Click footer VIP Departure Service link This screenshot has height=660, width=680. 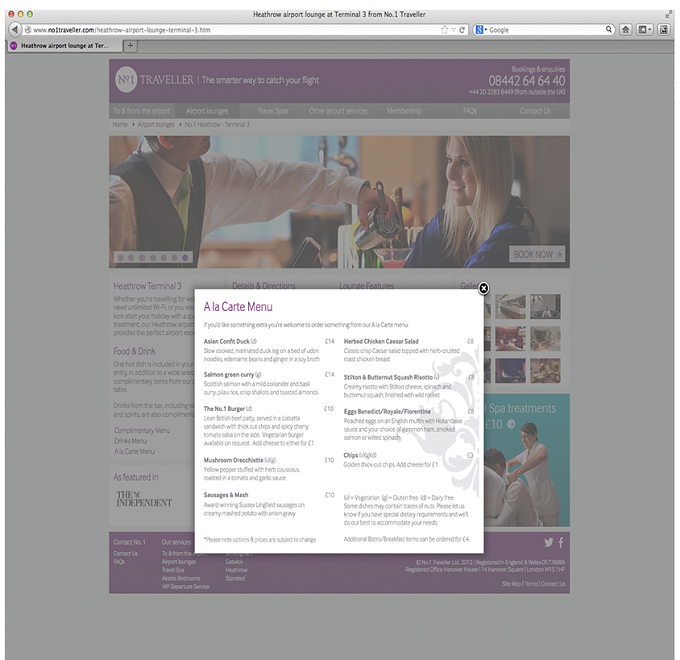pyautogui.click(x=185, y=586)
